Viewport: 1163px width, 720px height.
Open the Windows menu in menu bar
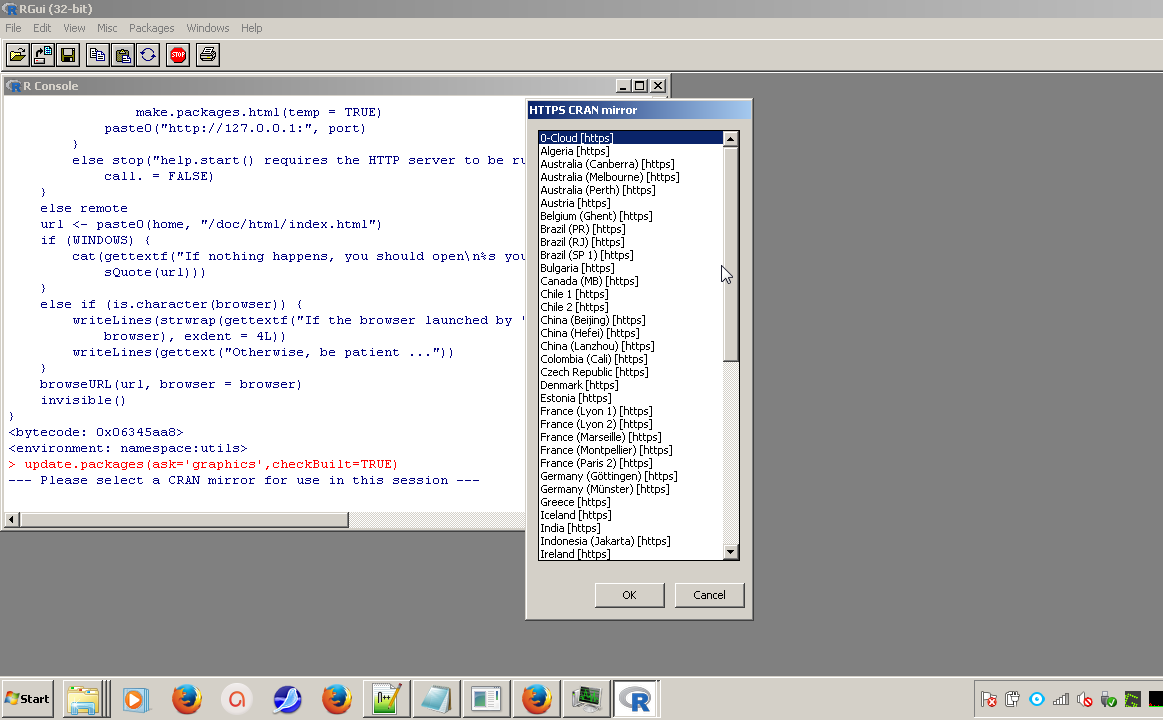[207, 28]
